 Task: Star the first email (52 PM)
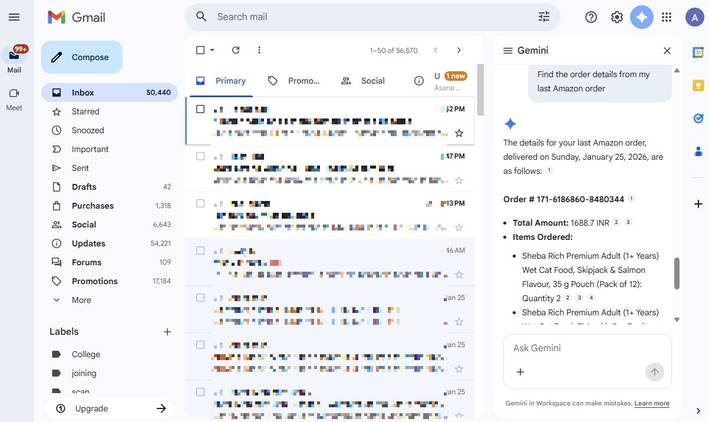click(459, 133)
